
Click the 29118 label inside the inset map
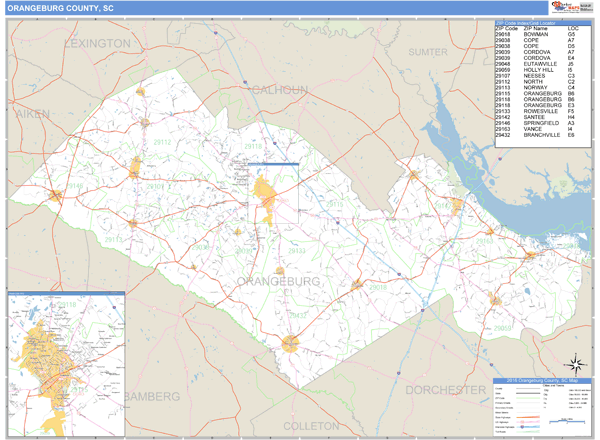click(67, 305)
